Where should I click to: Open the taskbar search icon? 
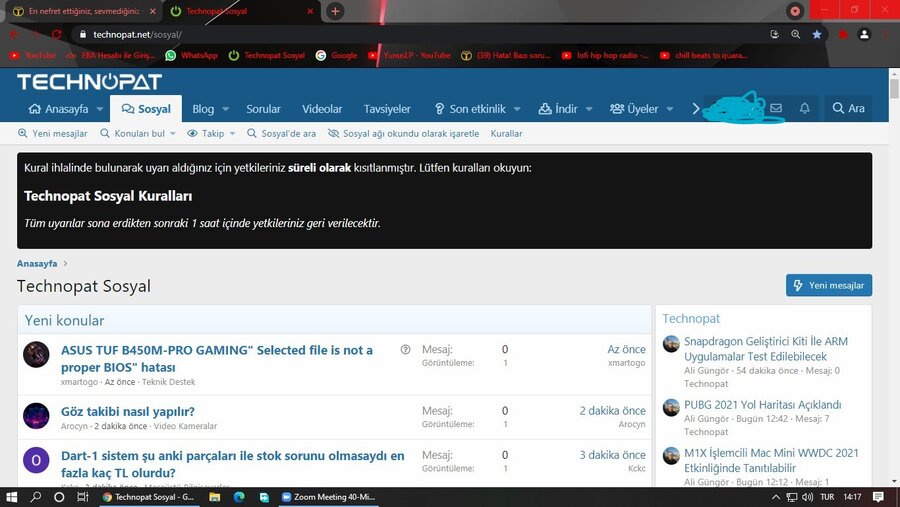[x=36, y=497]
